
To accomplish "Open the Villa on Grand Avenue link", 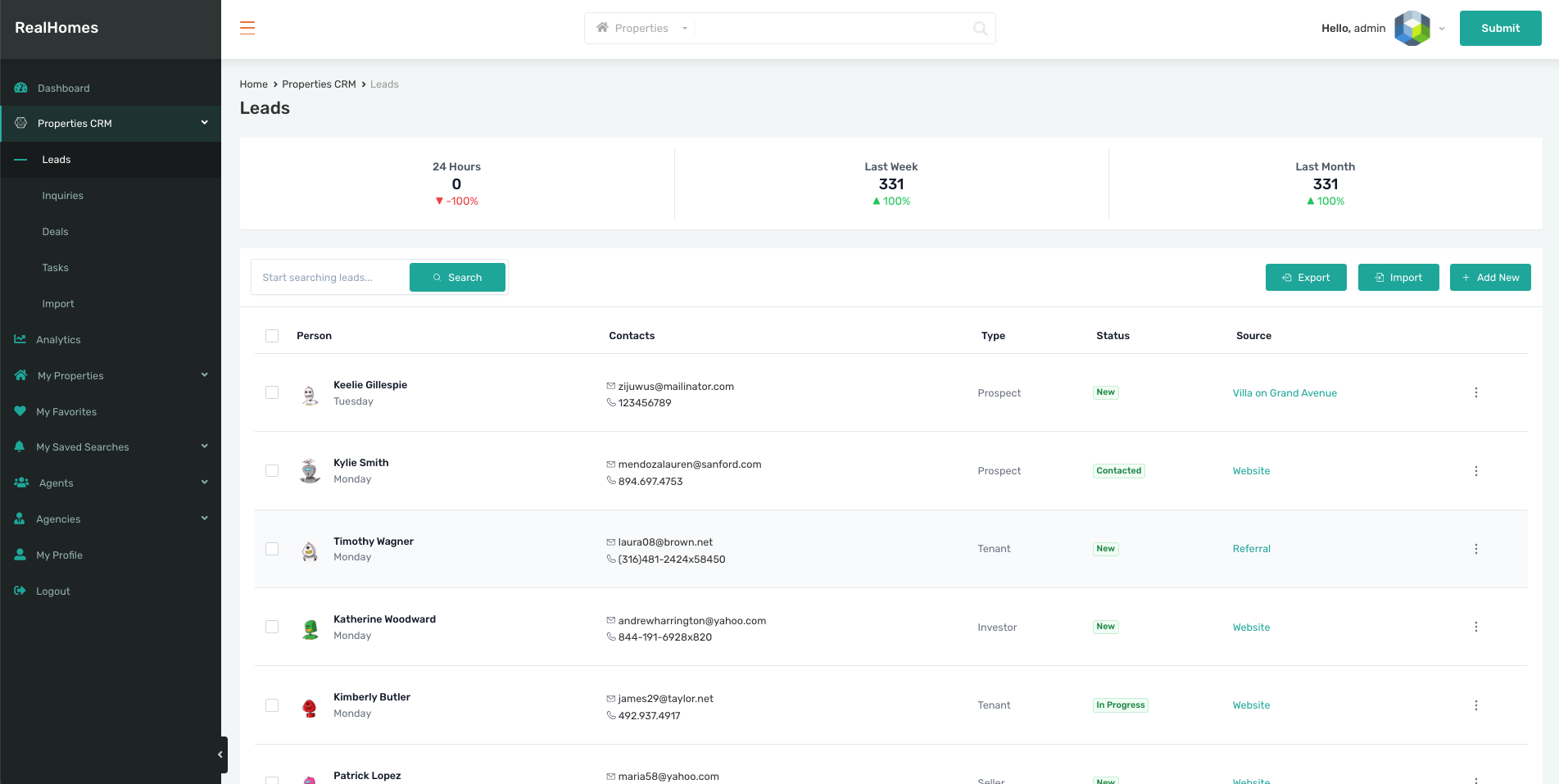I will (1284, 393).
